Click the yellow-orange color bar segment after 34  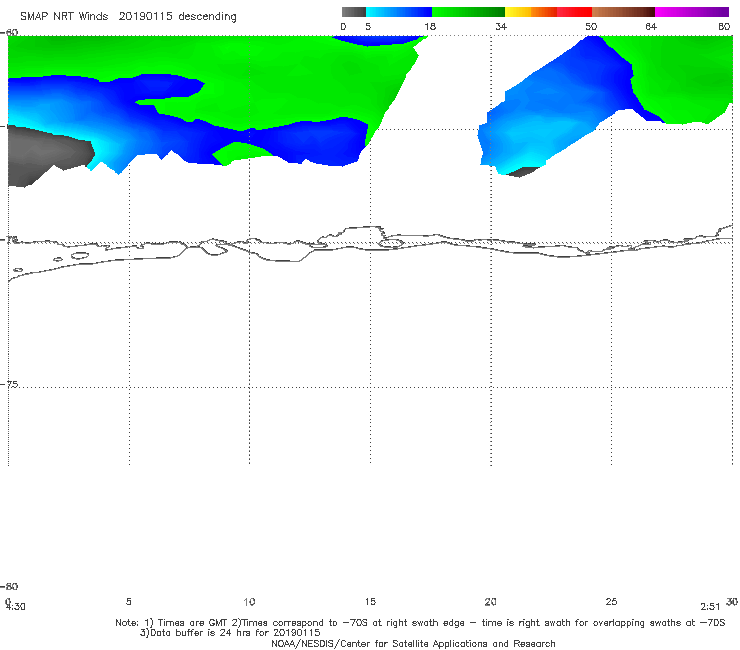point(530,12)
